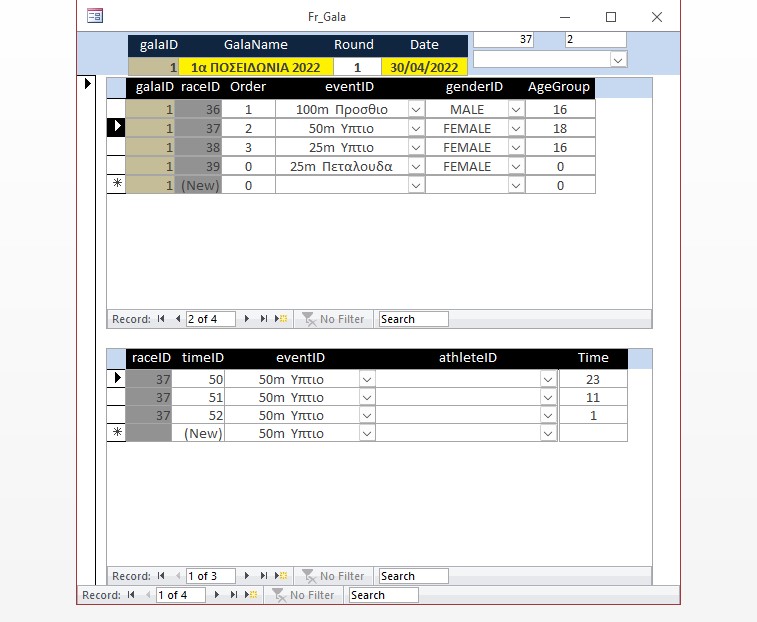This screenshot has width=757, height=622.
Task: Click timeID cell showing 51
Action: 198,397
